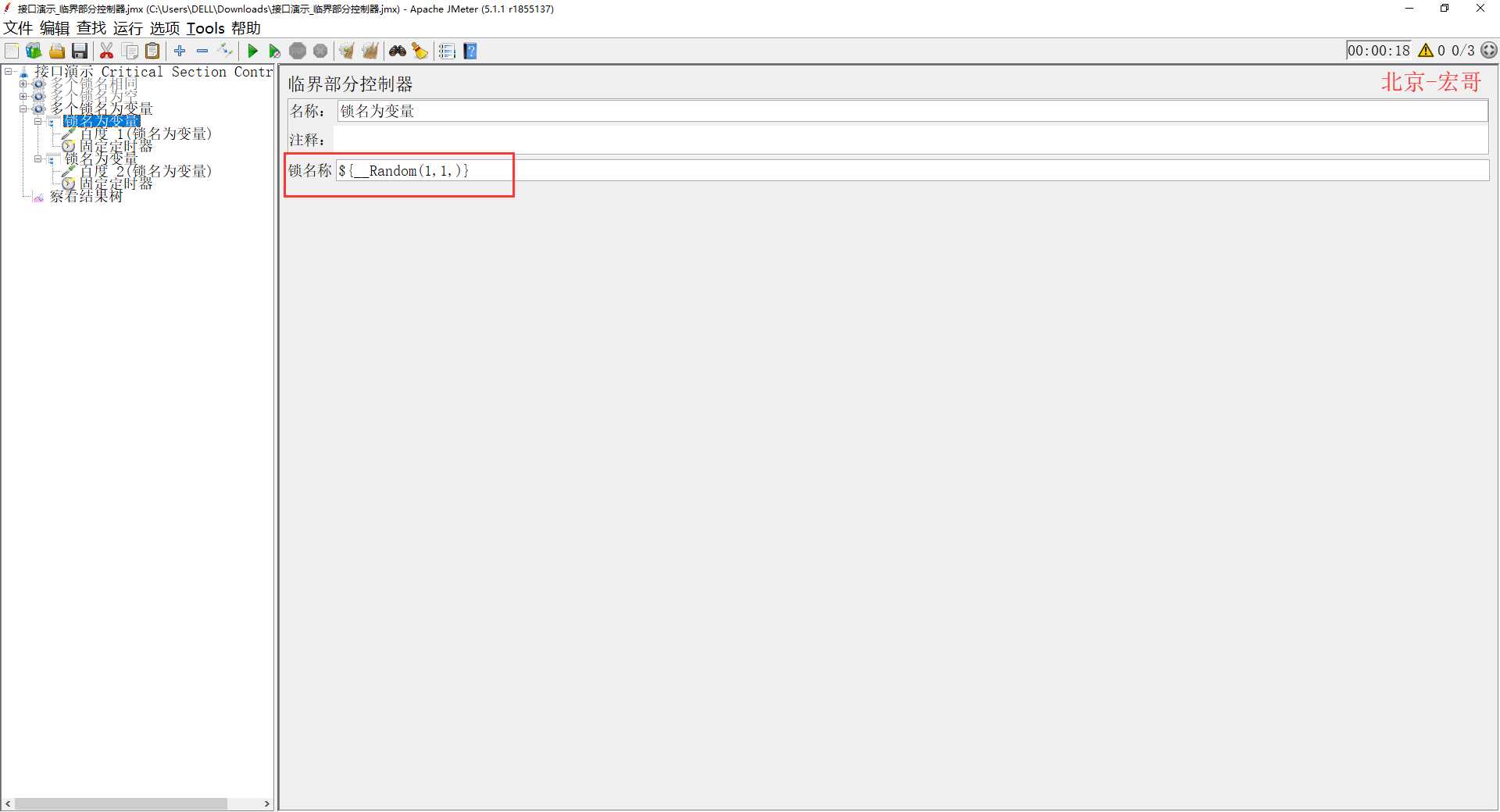Click the 注释 comments field

(910, 141)
